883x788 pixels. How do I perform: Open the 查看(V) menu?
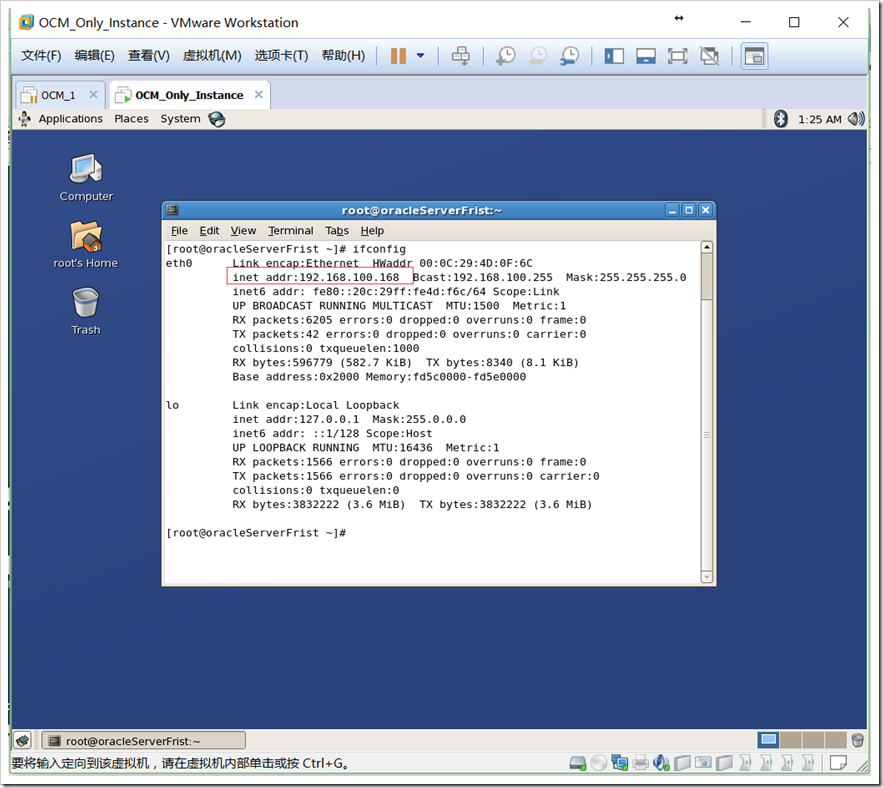point(148,55)
